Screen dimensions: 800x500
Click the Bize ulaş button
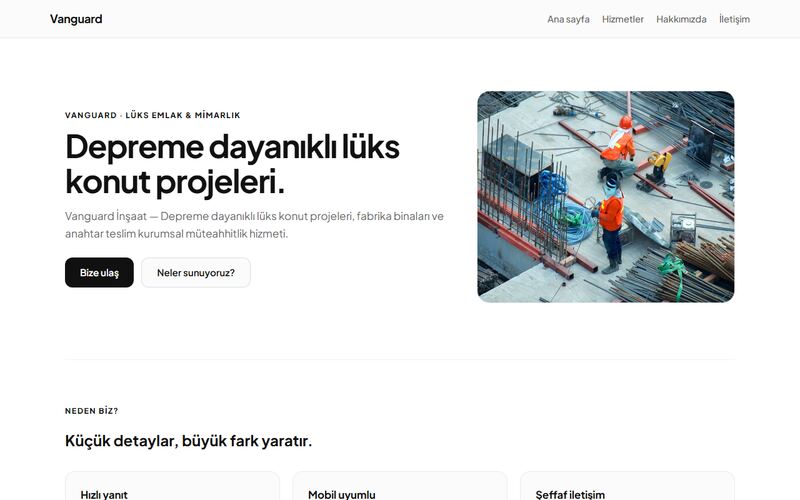coord(99,272)
